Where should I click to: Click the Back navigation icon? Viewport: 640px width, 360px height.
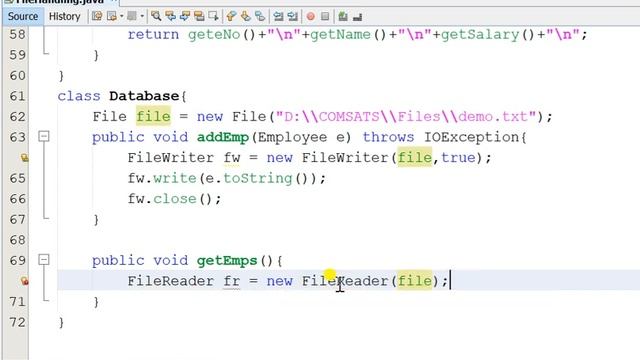pos(111,16)
